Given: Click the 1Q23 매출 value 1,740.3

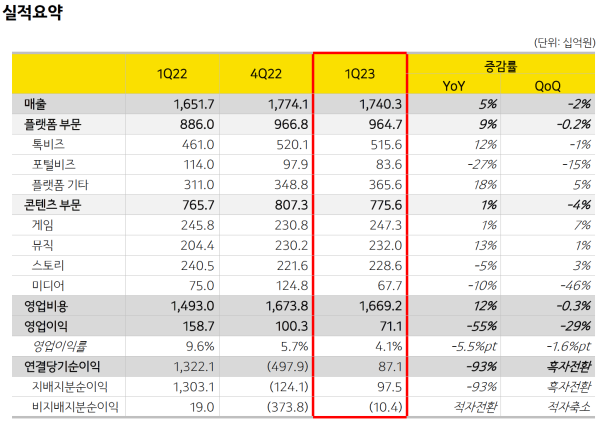Looking at the screenshot, I should pyautogui.click(x=380, y=104).
